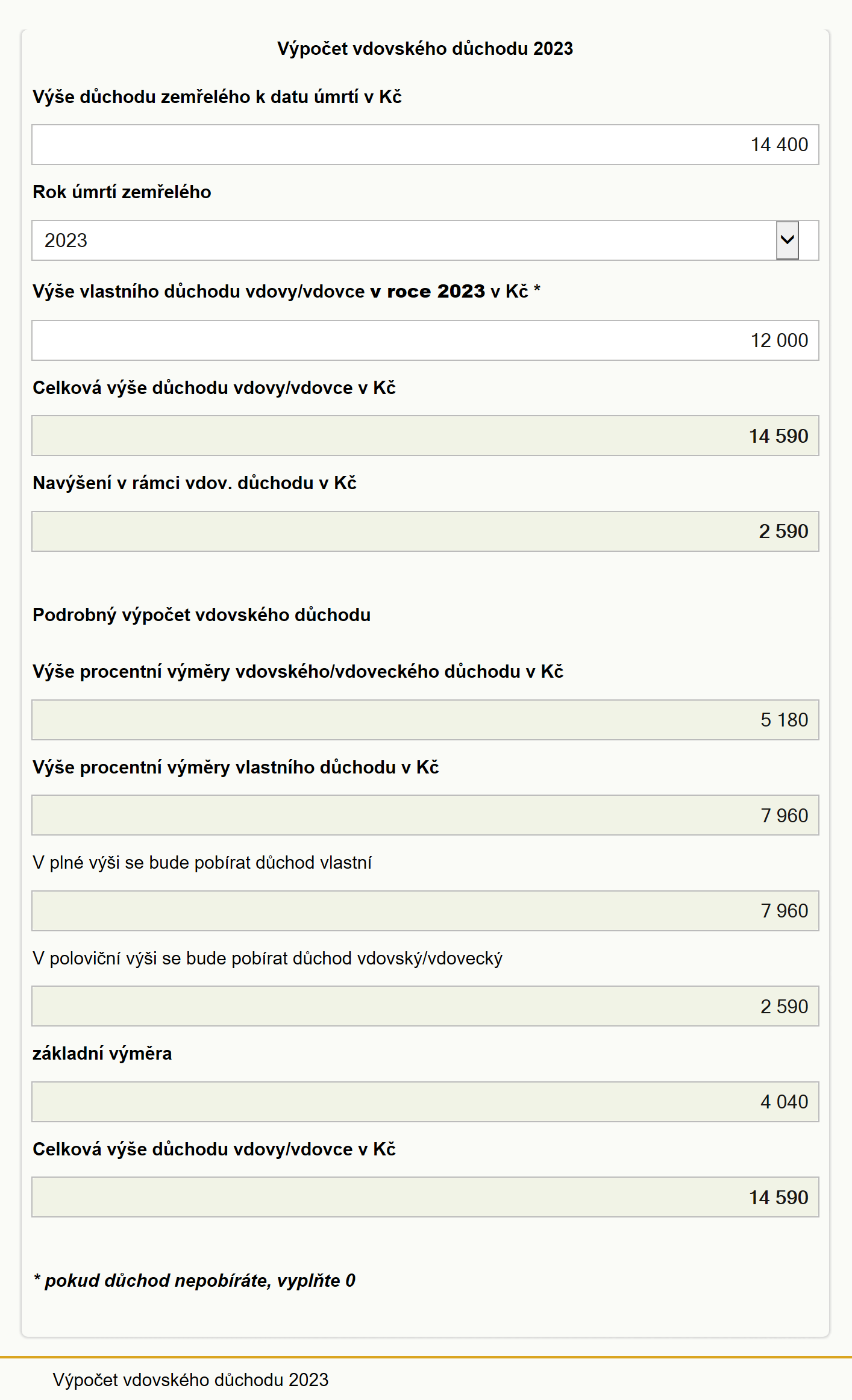
Task: Click the základní výměra field 4 040
Action: coord(425,1102)
